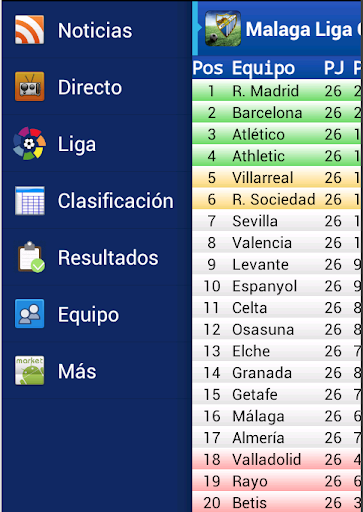Tap the Malaga crest app icon
This screenshot has height=512, width=363.
pos(223,29)
